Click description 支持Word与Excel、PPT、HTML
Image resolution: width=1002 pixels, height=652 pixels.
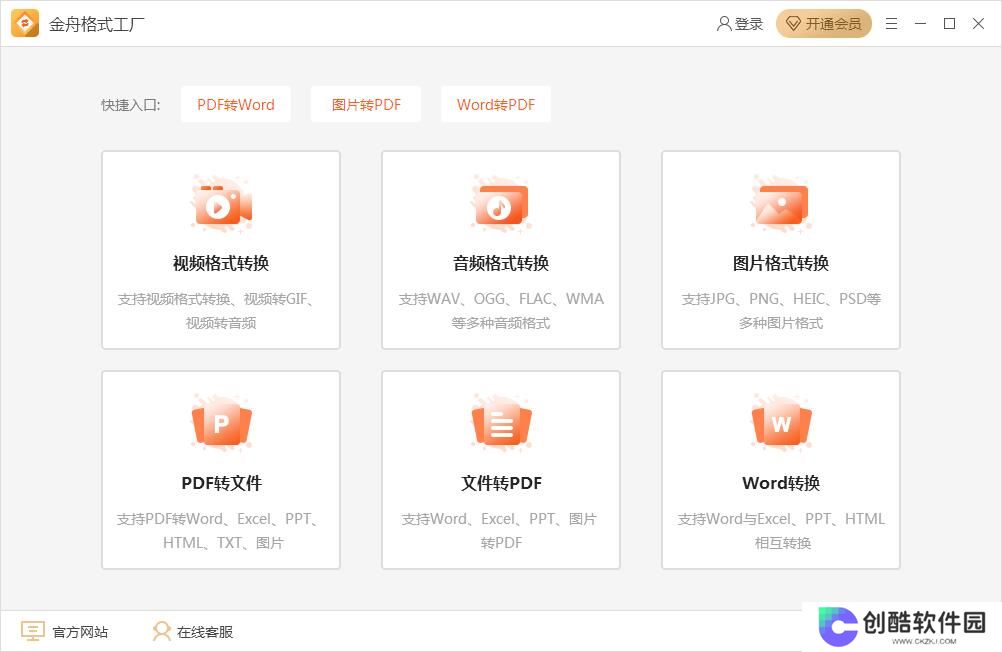[781, 518]
